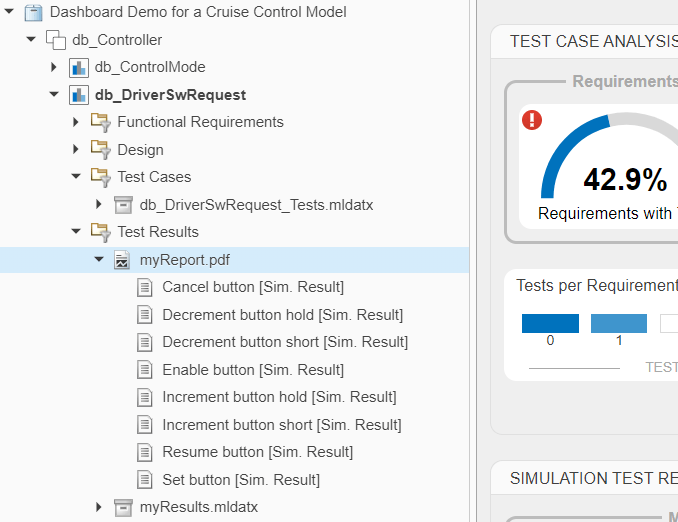Click the dark blue bar labeled 0
Viewport: 678px width, 522px height.
pyautogui.click(x=550, y=323)
